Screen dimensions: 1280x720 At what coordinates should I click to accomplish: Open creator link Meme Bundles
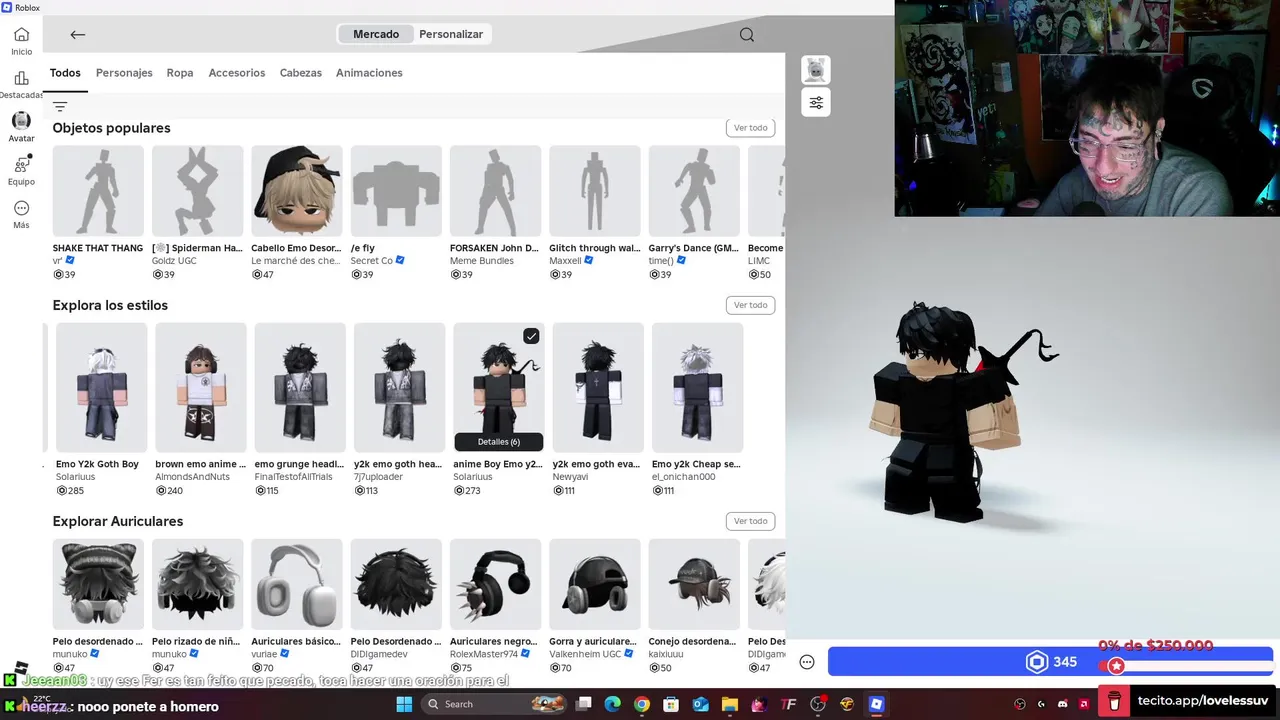pyautogui.click(x=482, y=261)
